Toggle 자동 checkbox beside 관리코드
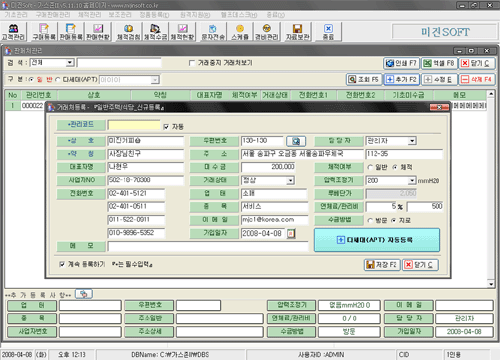The height and width of the screenshot is (360, 500). click(x=166, y=127)
